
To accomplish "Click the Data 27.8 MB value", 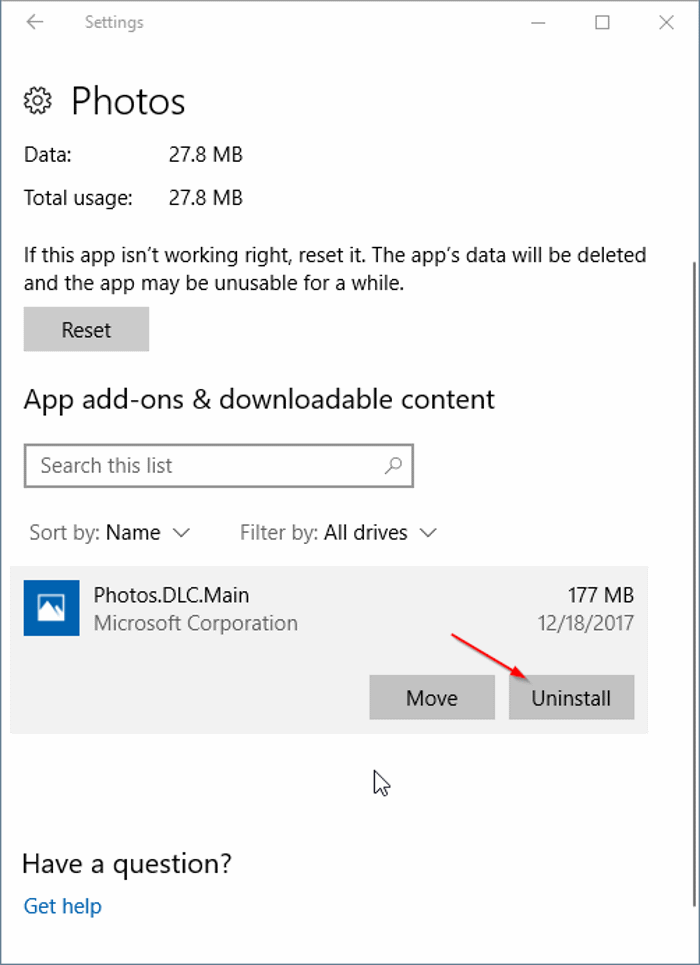I will [206, 154].
